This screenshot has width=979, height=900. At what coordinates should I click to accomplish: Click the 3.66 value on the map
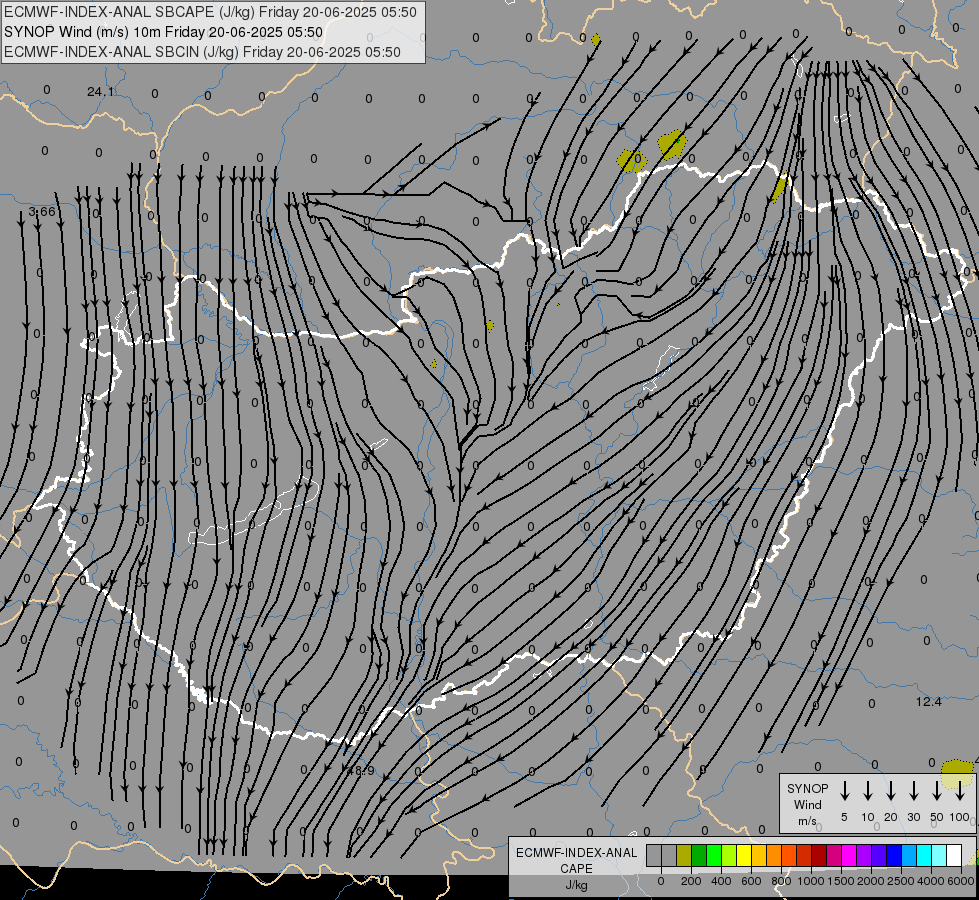click(42, 212)
